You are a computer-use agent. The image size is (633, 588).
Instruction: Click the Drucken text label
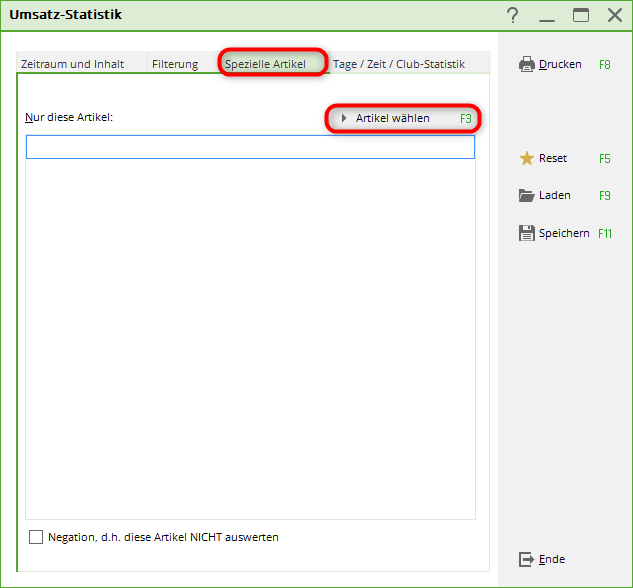point(560,65)
